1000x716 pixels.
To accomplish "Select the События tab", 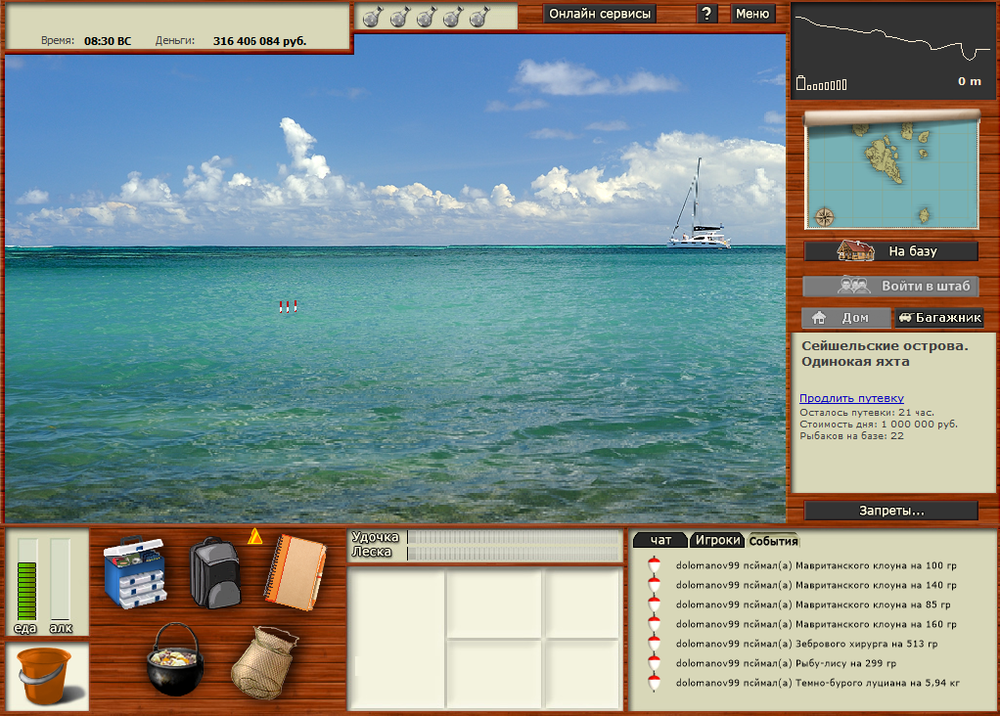I will click(773, 541).
